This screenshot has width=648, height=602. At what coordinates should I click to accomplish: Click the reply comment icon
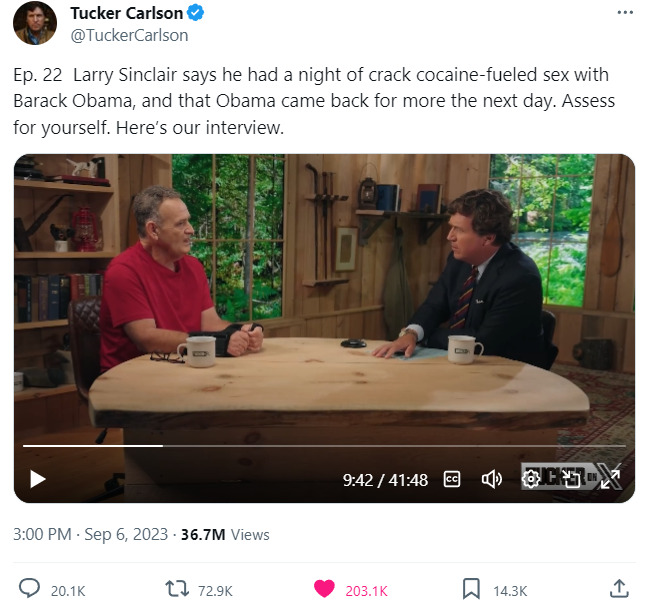point(30,589)
